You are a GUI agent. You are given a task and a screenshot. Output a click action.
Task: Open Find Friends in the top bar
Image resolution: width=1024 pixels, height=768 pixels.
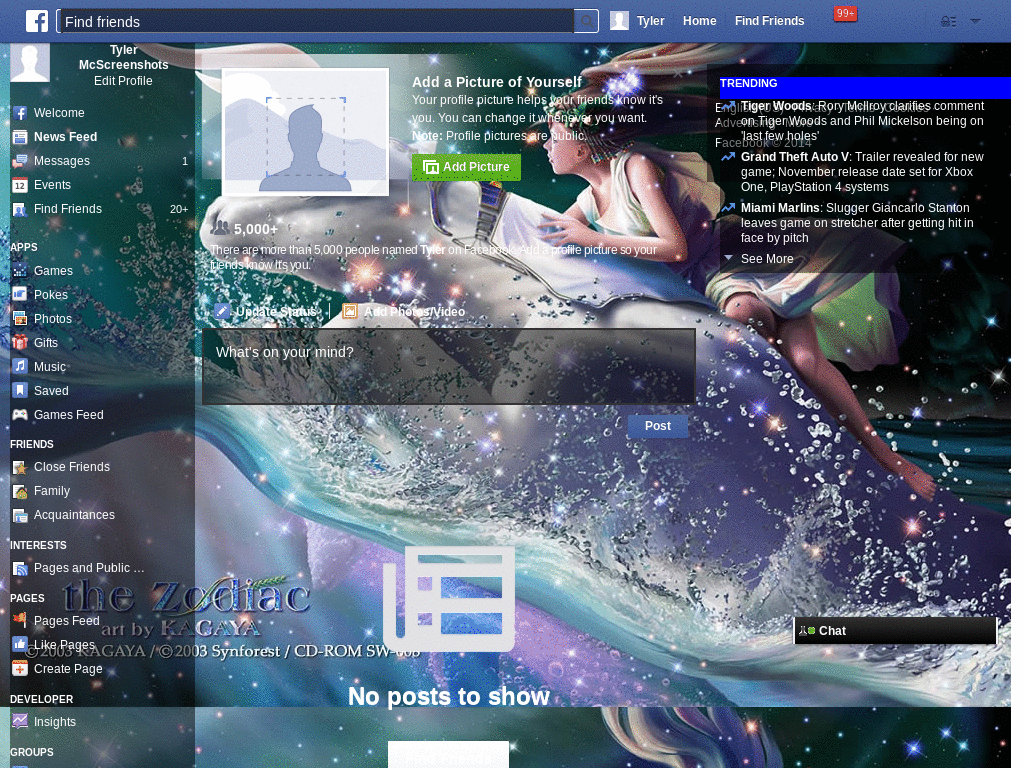tap(769, 21)
